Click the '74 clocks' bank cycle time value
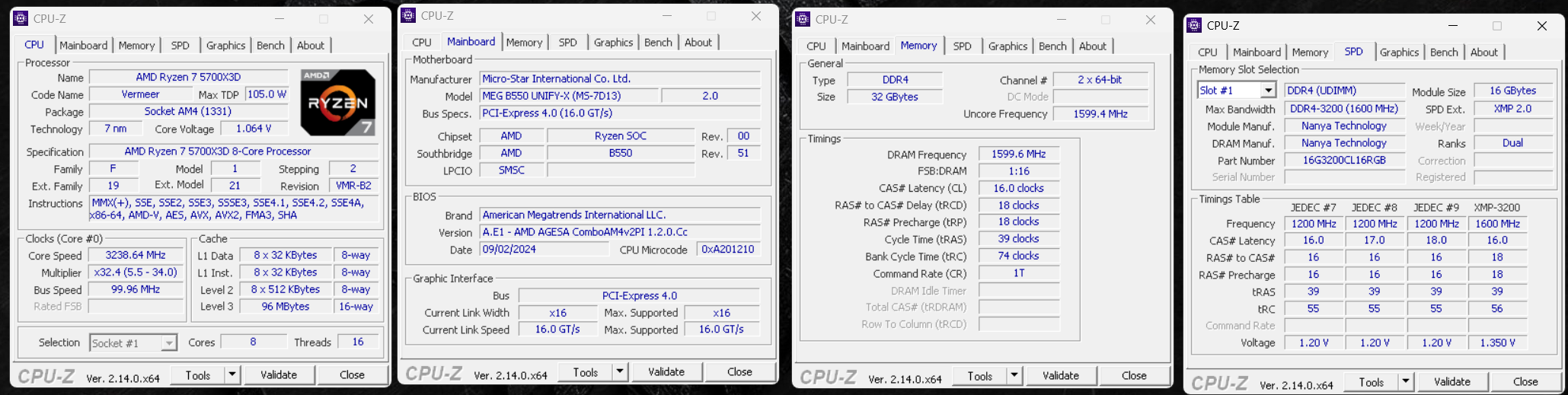The image size is (1568, 395). (x=1019, y=256)
